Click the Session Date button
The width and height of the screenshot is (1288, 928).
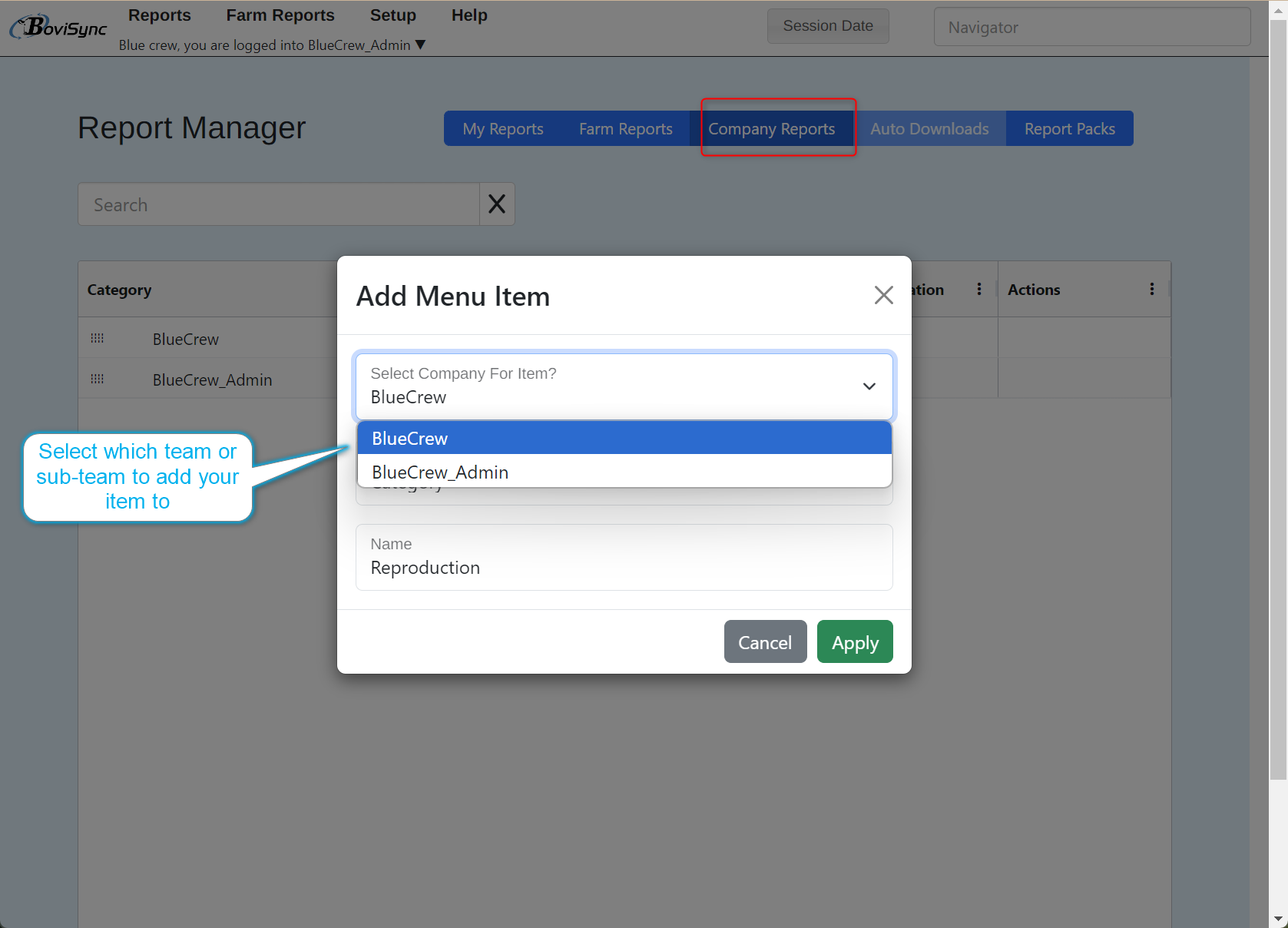point(828,26)
